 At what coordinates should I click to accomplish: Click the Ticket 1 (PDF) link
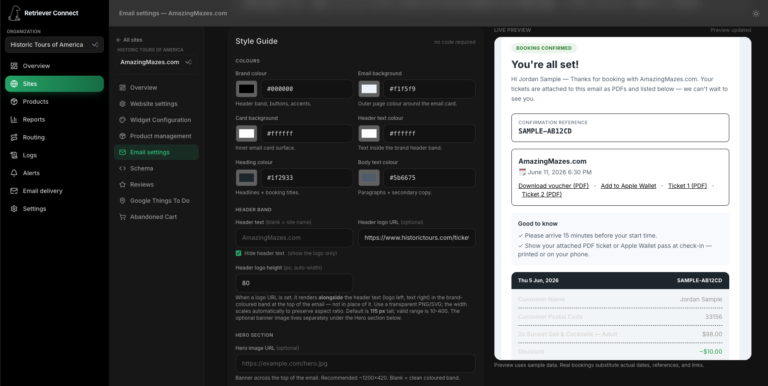pos(687,186)
